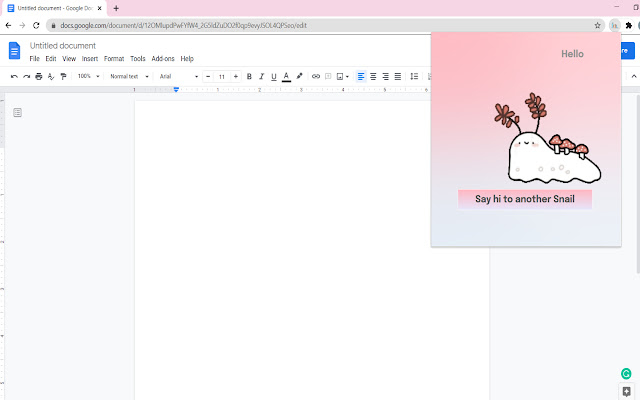
Task: Bookmark this page with star icon
Action: (x=598, y=25)
